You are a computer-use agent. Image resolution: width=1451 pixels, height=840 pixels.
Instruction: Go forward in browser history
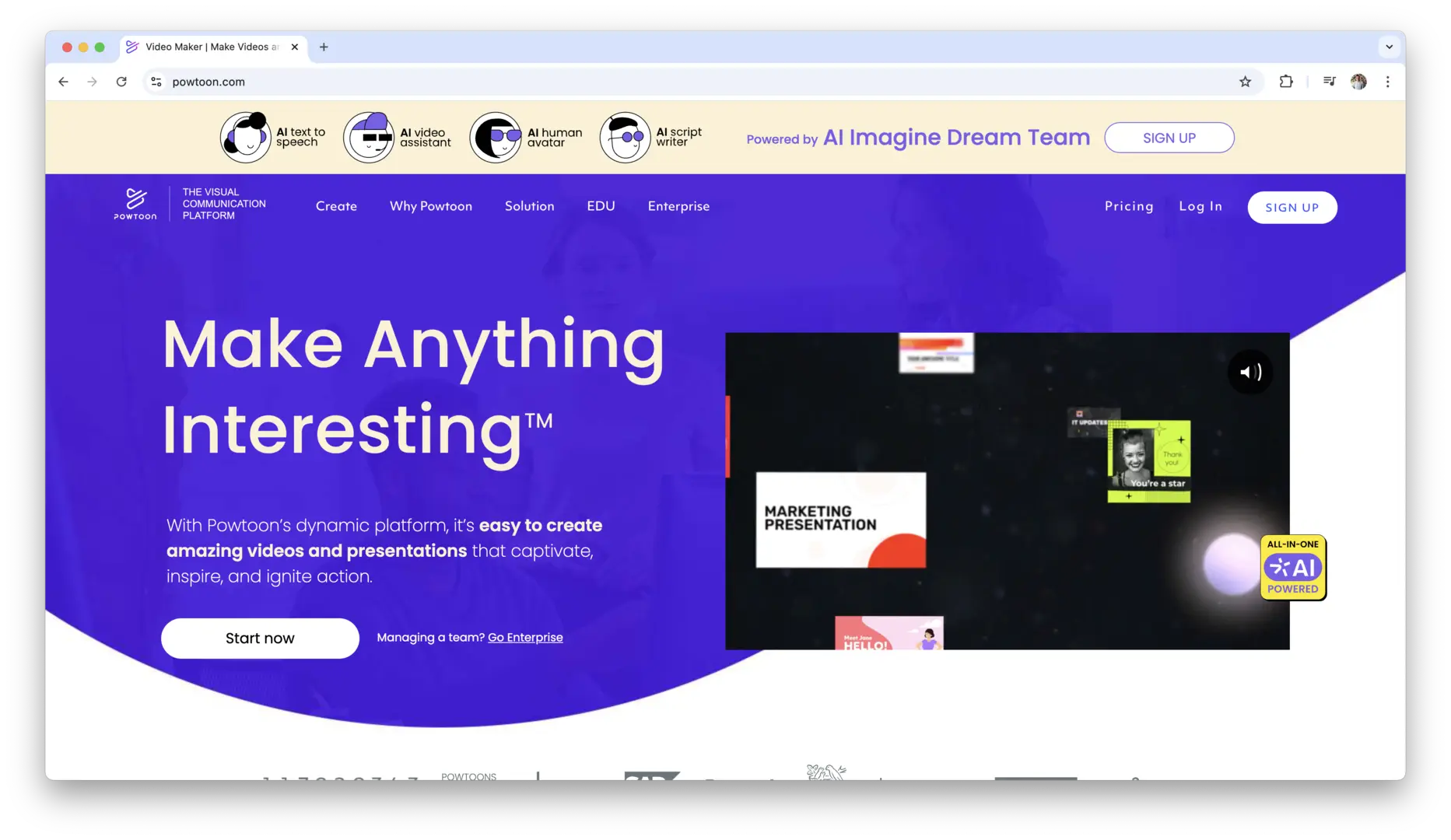pyautogui.click(x=92, y=82)
